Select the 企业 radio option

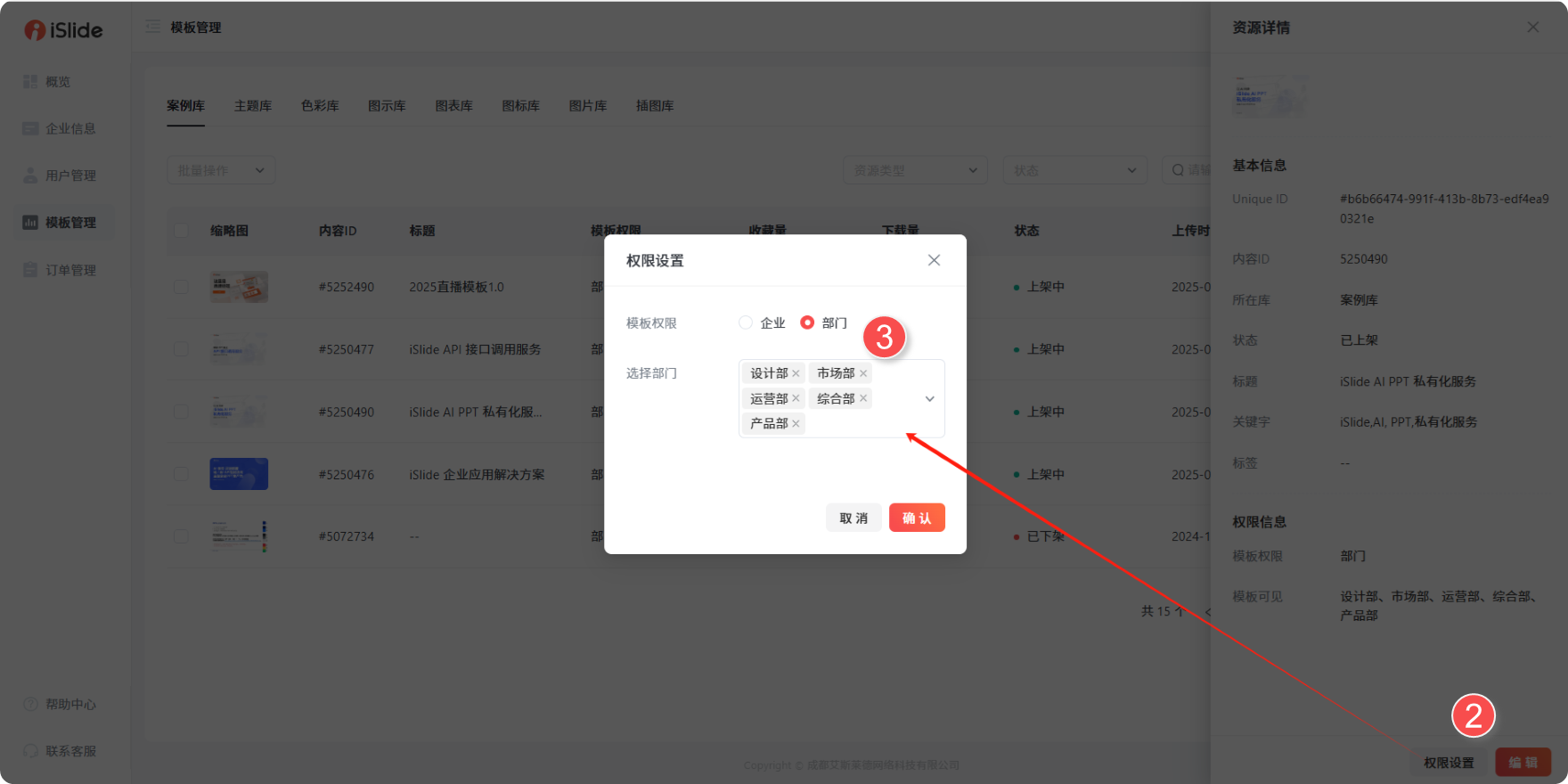click(x=746, y=323)
